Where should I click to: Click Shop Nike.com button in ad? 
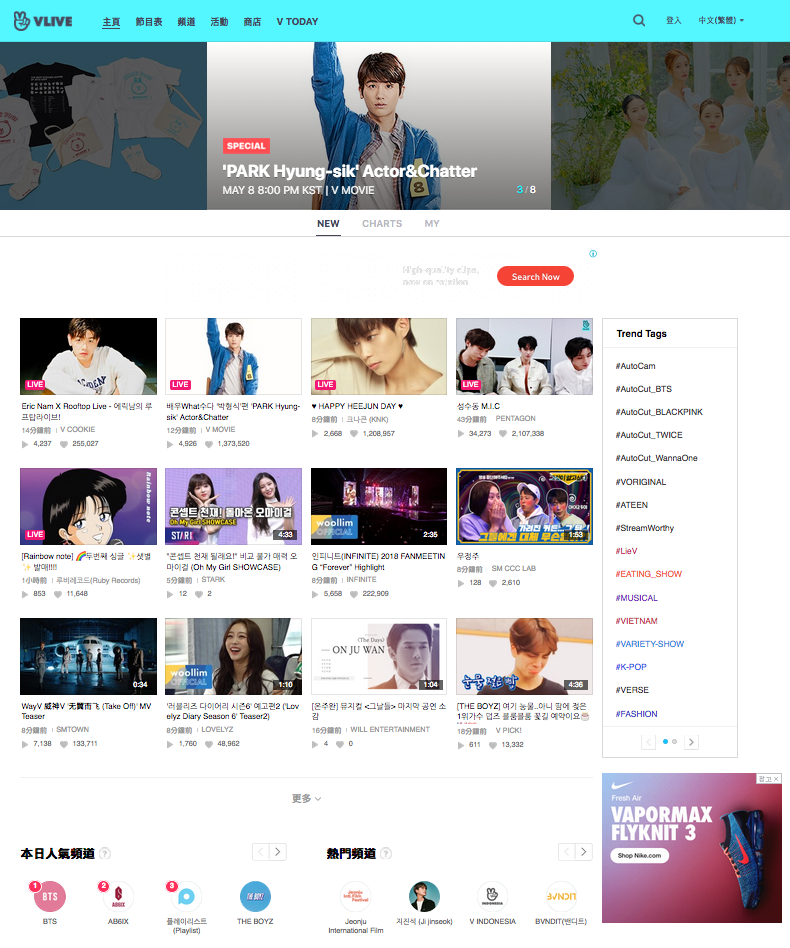click(x=639, y=855)
